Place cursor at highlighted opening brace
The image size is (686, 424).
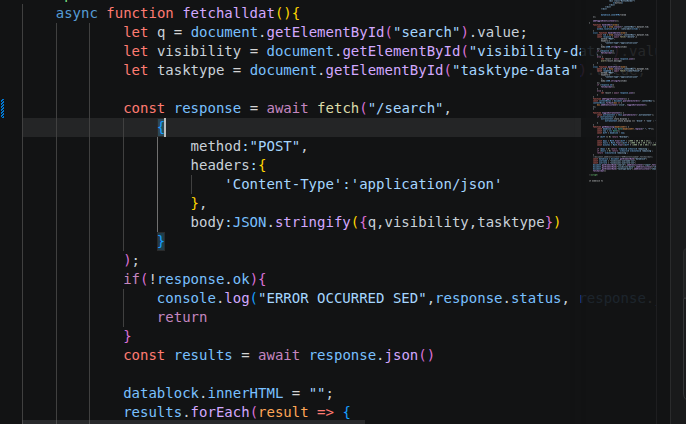161,127
